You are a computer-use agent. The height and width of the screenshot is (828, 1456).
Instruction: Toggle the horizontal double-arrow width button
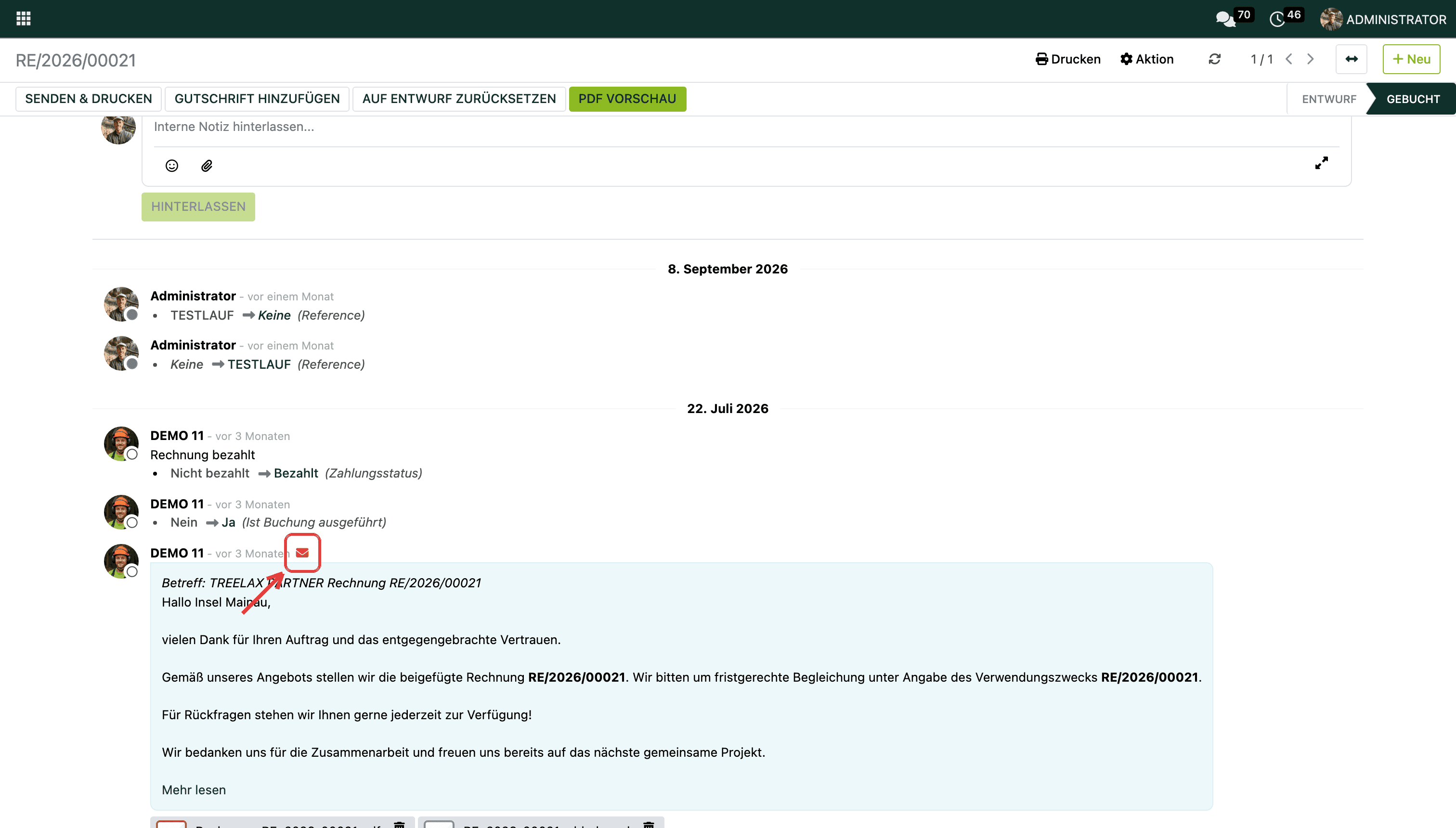tap(1352, 59)
